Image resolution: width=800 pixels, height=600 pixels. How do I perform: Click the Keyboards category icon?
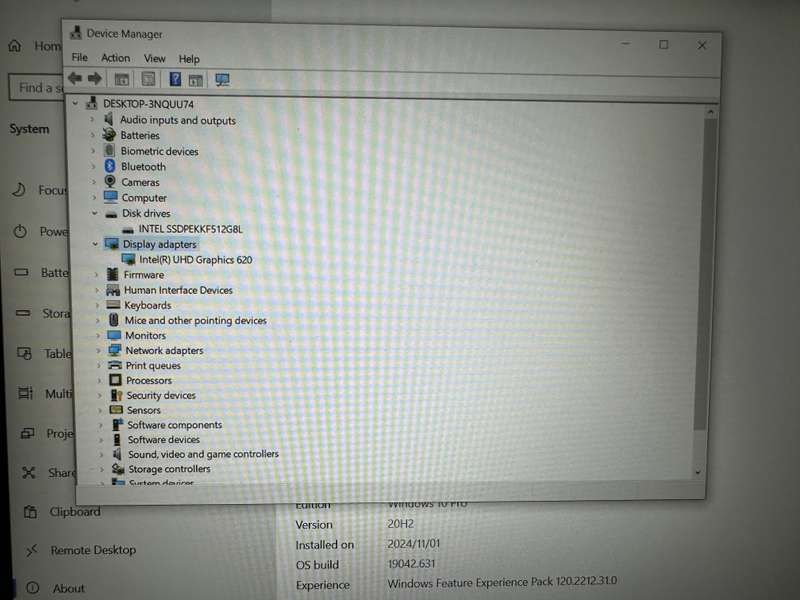[x=113, y=305]
